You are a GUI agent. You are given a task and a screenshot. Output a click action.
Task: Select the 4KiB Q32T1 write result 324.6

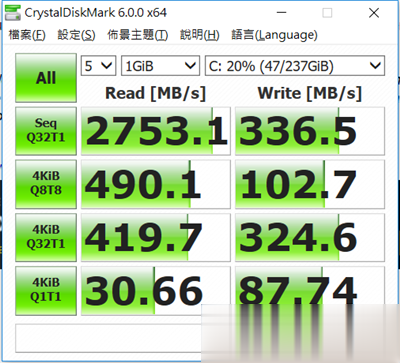[310, 237]
